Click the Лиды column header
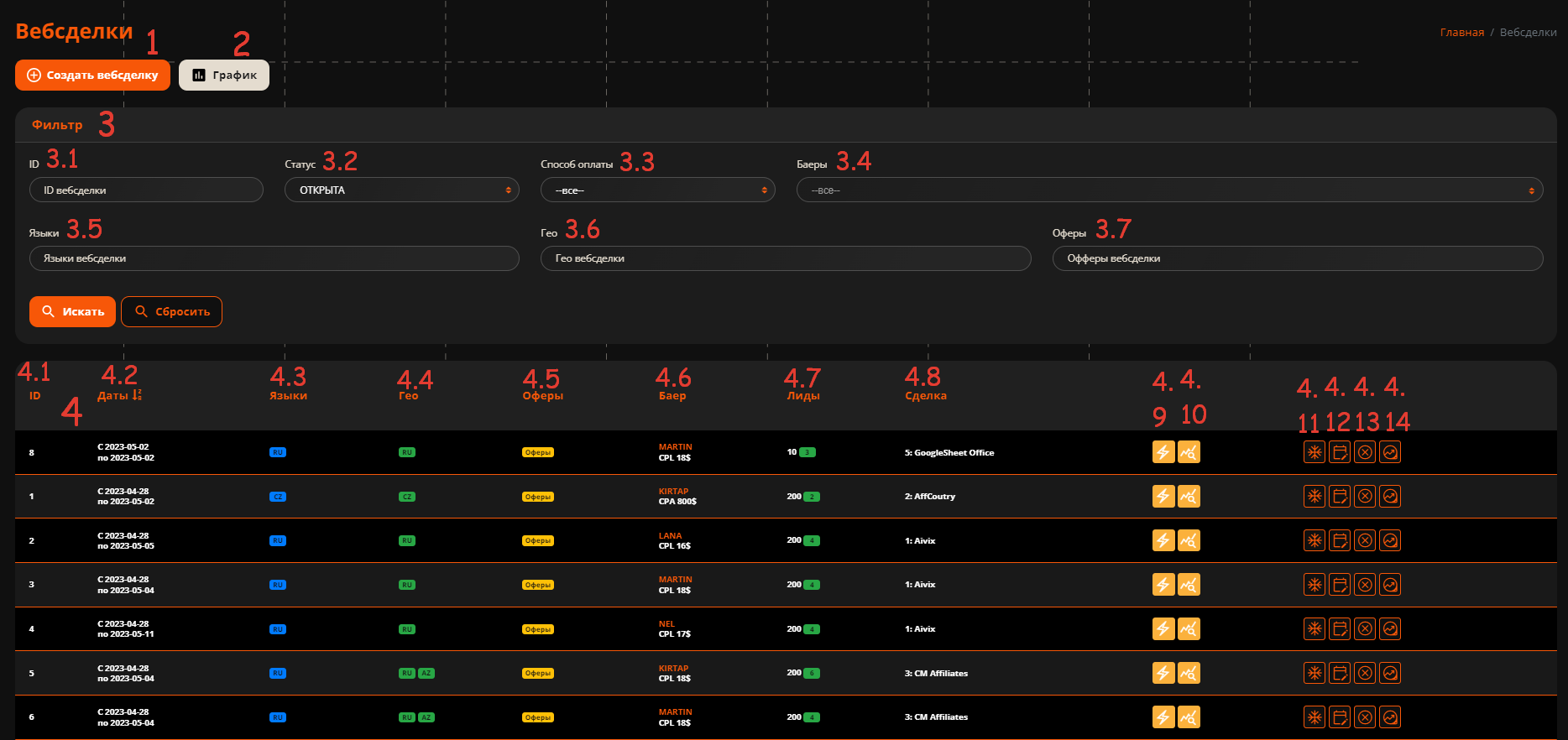Screen dimensions: 1568x740 point(803,396)
